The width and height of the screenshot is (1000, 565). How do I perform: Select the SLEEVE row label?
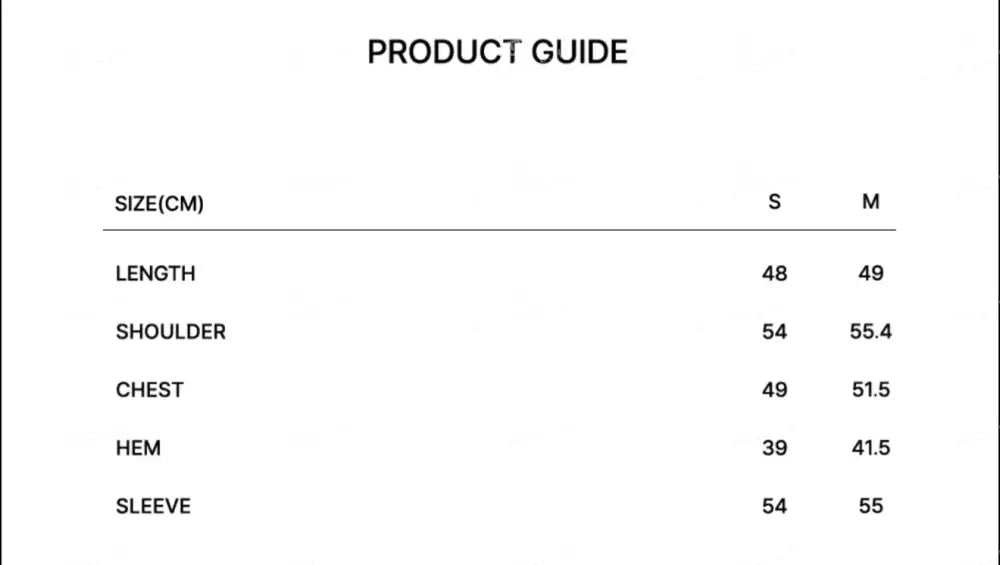tap(153, 506)
